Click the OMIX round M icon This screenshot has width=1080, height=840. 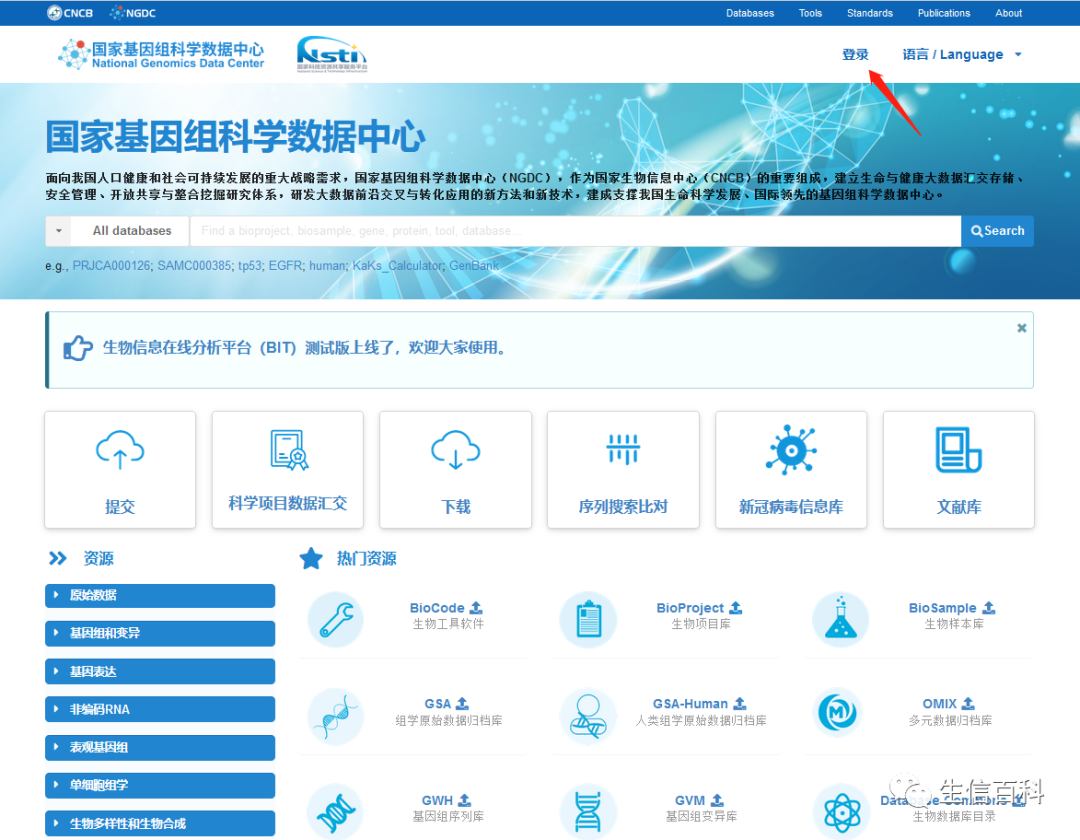[838, 713]
